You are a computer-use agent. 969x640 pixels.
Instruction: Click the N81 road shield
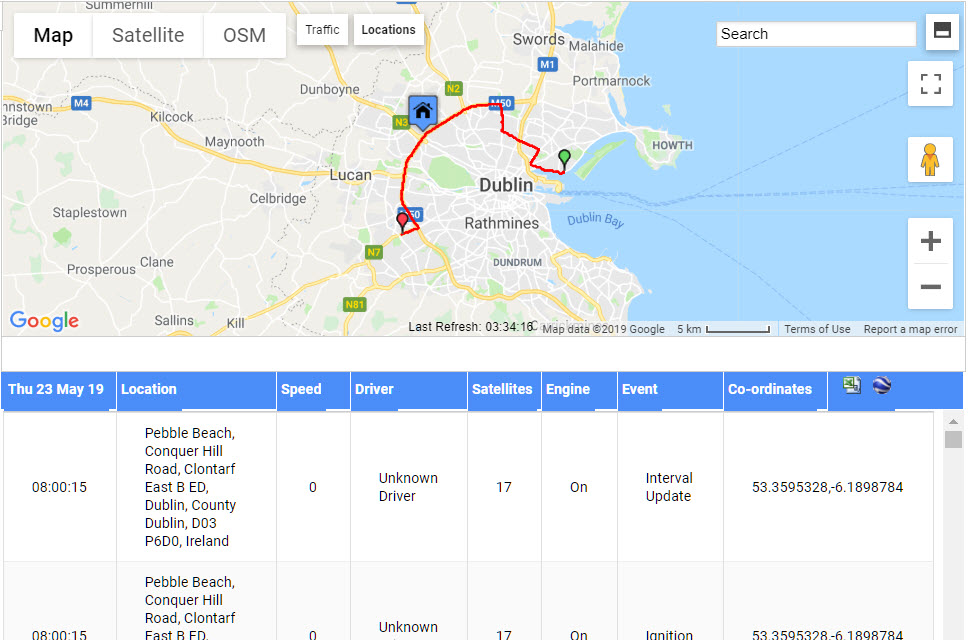click(355, 304)
